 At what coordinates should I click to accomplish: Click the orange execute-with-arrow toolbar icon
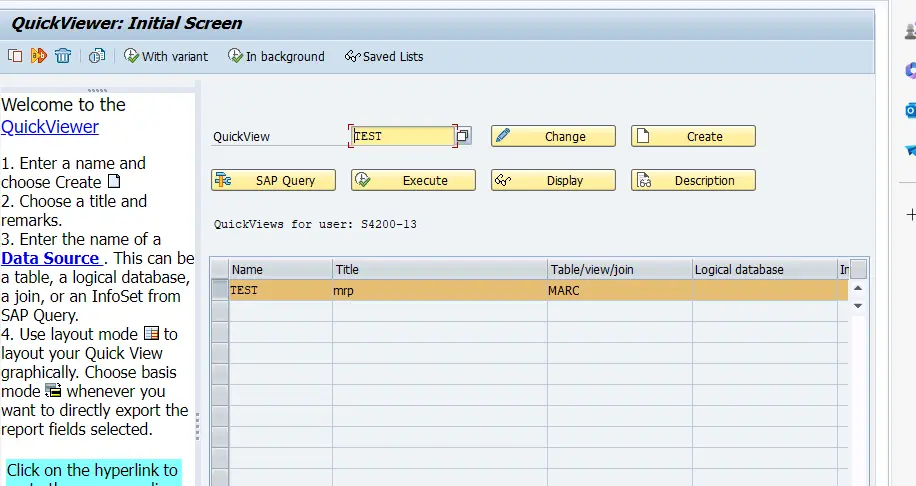click(x=39, y=56)
